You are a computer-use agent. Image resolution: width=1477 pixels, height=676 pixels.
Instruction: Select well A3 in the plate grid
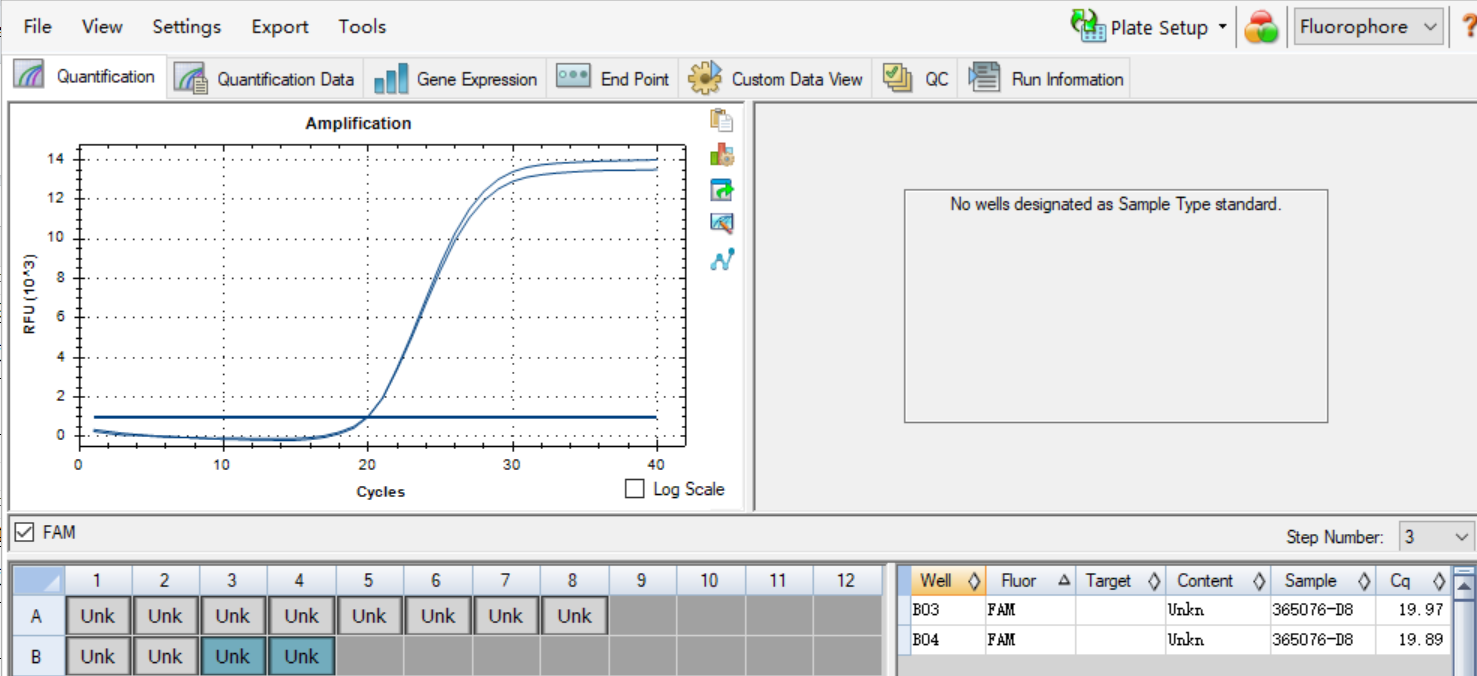233,616
